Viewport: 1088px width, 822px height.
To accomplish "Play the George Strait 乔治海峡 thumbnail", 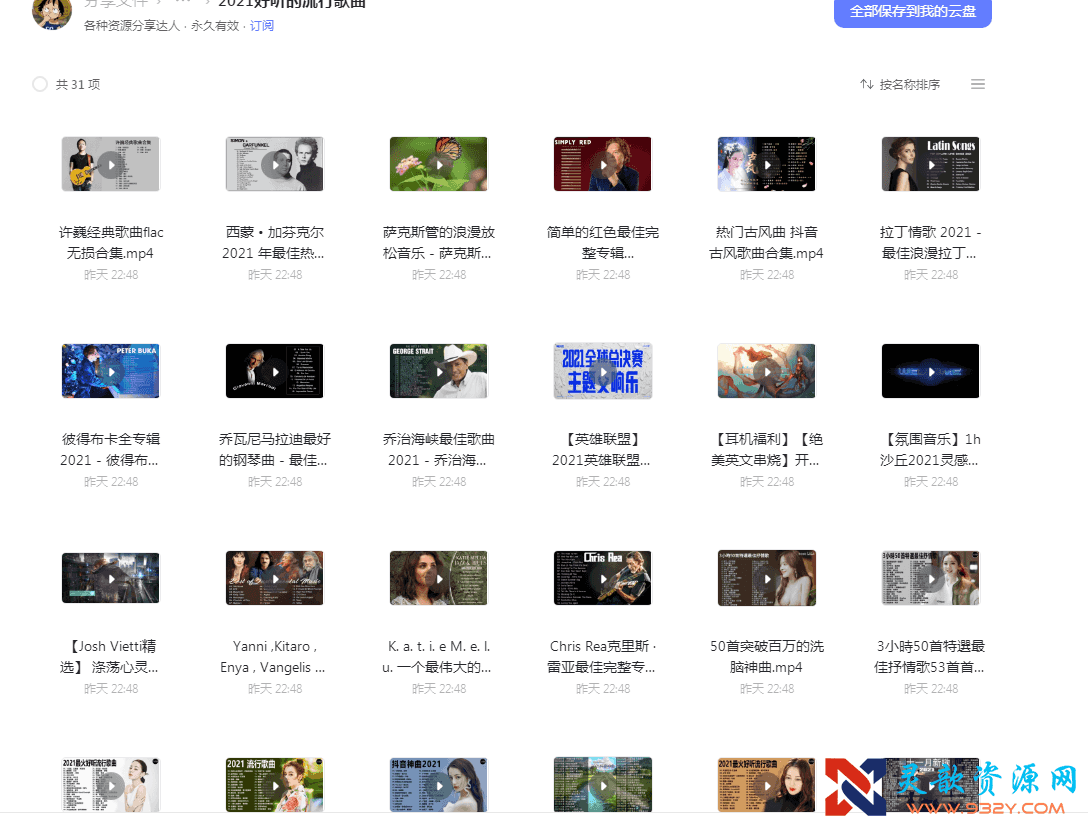I will [x=439, y=371].
